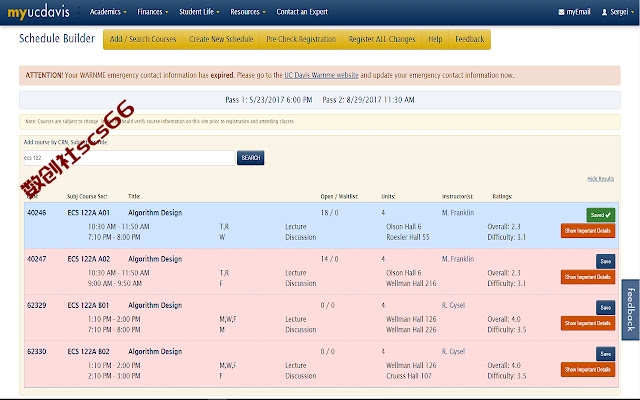Click ECS 122A B02 course code

point(88,351)
